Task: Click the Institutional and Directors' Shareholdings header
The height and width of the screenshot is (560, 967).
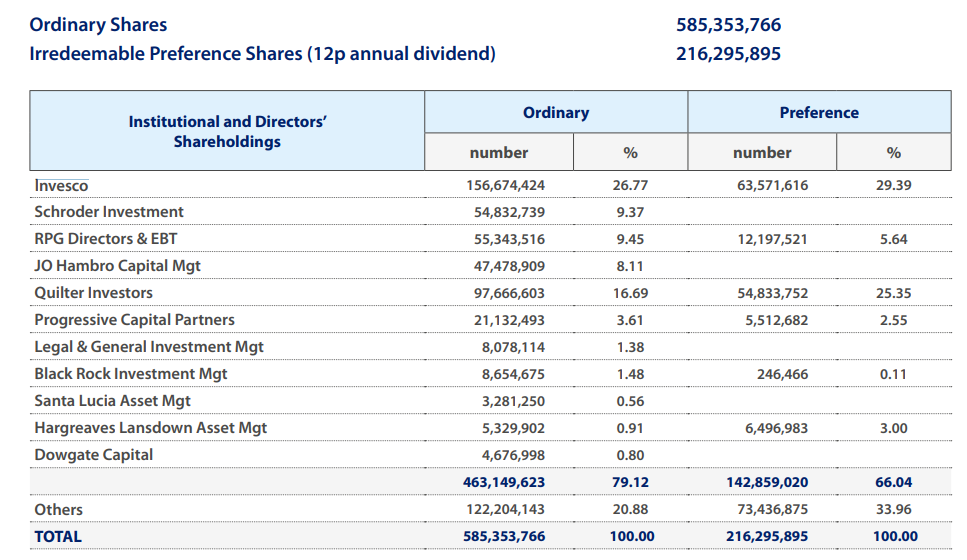Action: click(x=227, y=132)
